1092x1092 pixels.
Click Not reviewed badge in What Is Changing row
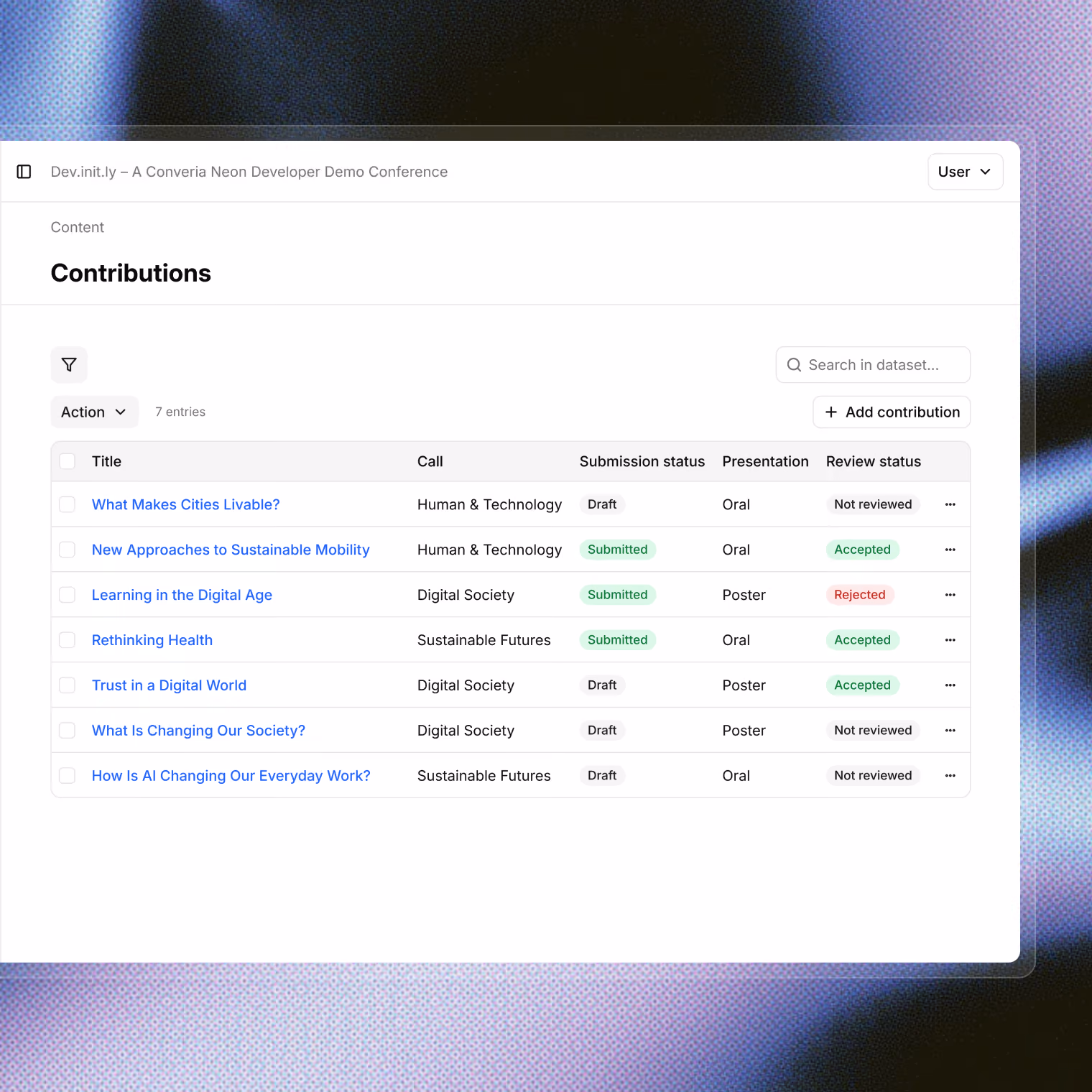click(873, 731)
